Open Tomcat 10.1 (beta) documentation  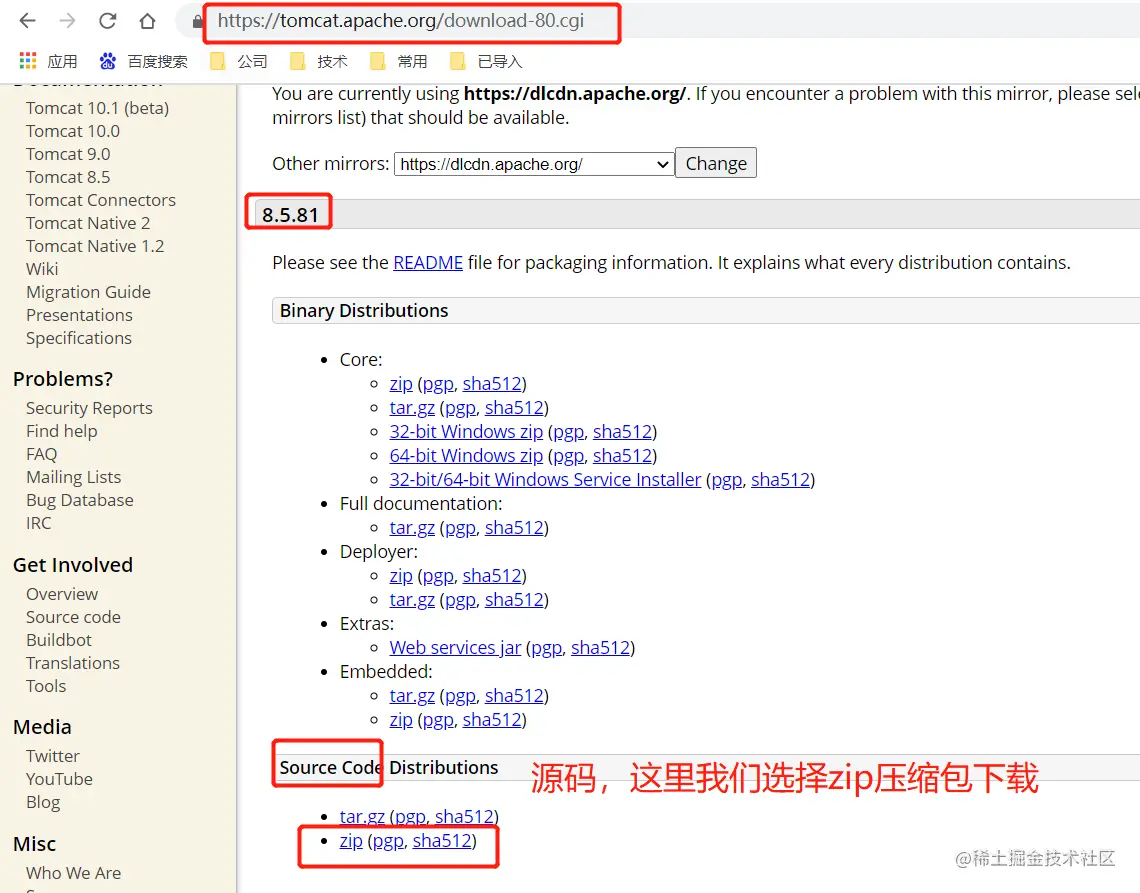tap(97, 108)
